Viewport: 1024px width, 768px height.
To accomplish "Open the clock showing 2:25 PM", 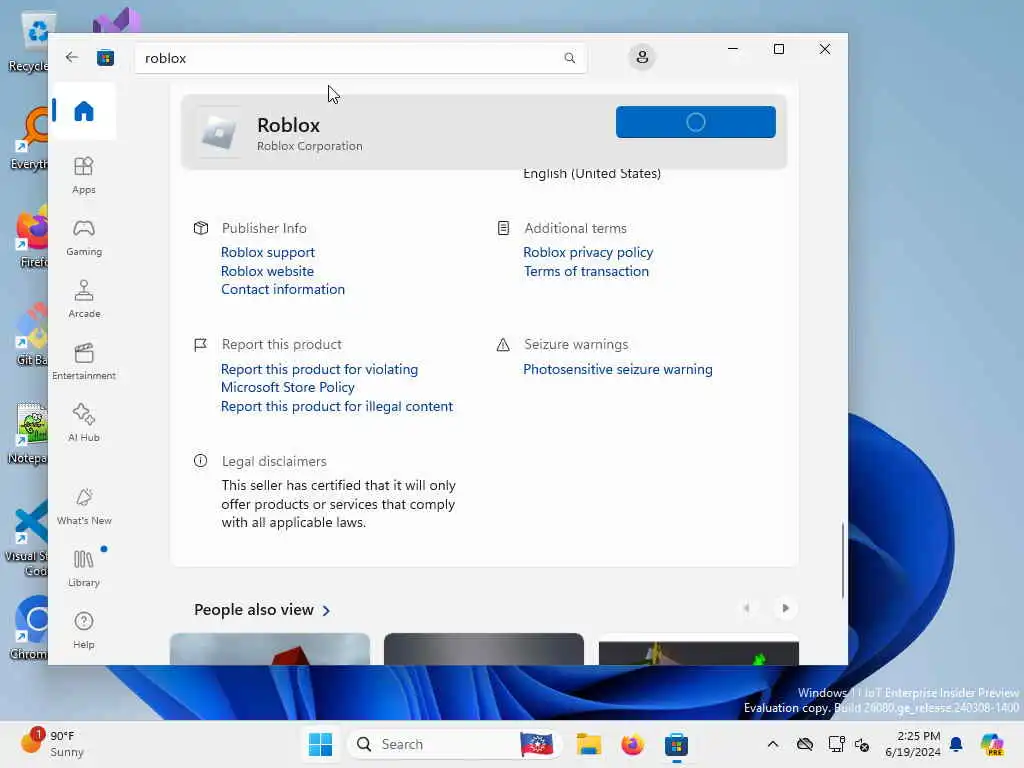I will click(x=913, y=744).
